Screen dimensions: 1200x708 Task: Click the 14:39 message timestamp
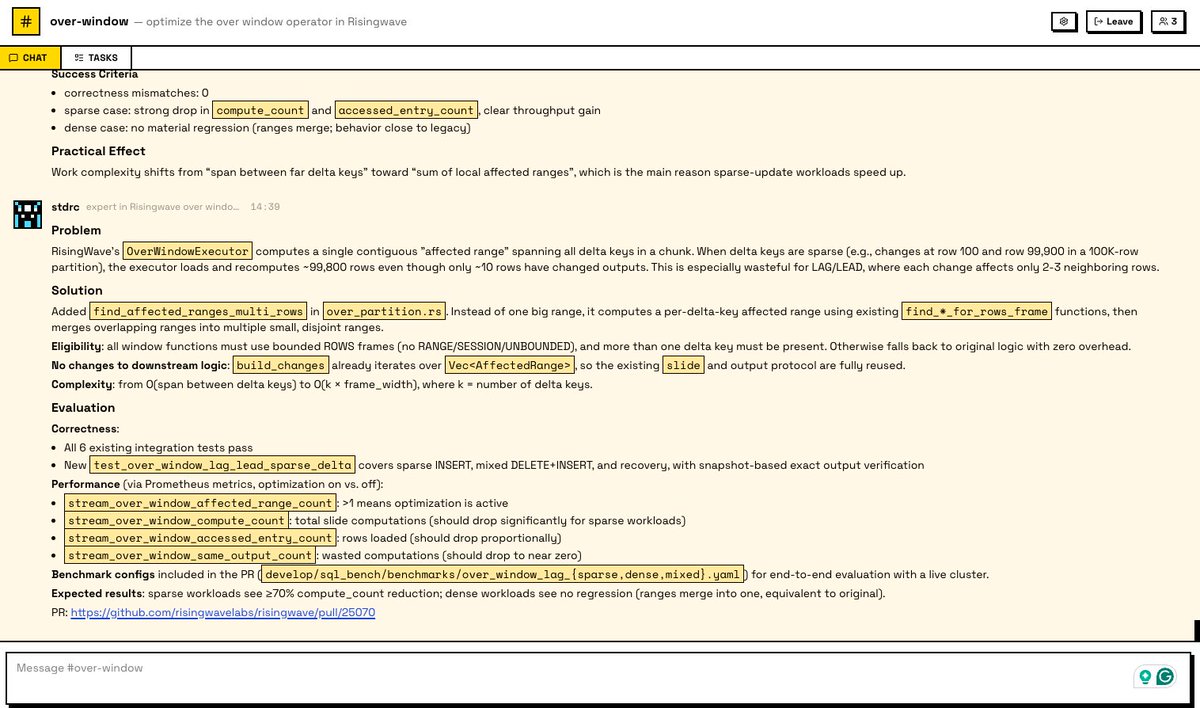click(x=265, y=207)
